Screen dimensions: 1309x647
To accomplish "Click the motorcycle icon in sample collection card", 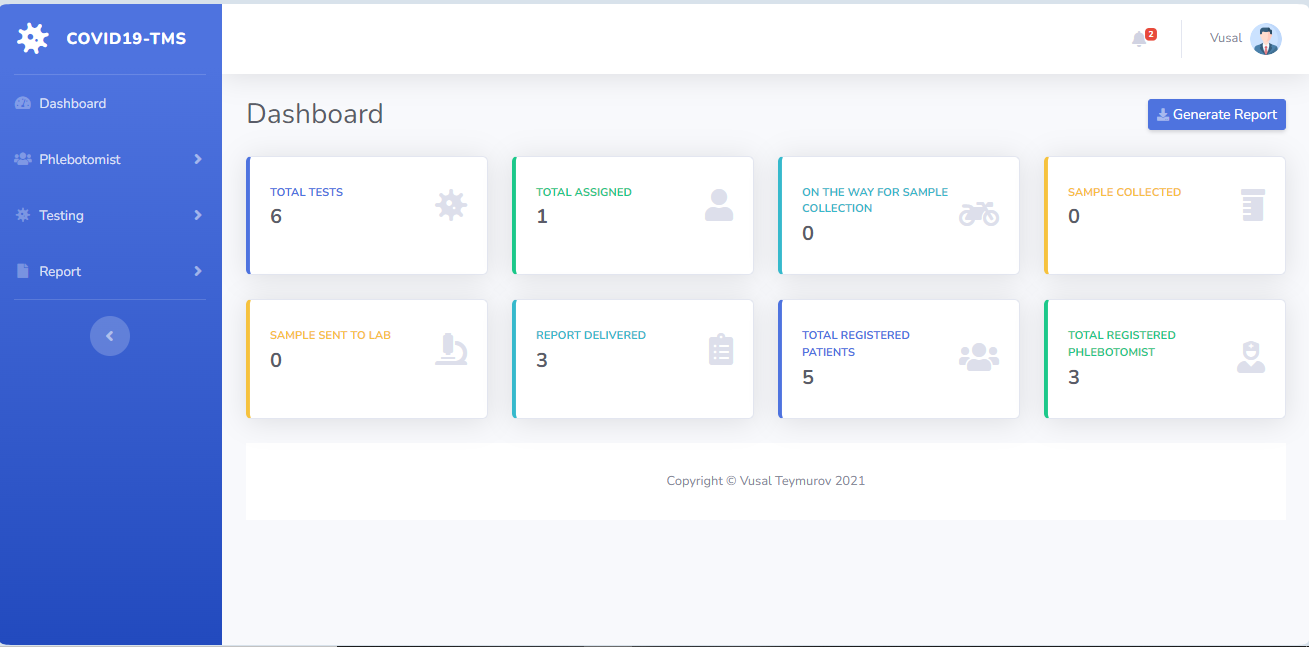I will (978, 213).
